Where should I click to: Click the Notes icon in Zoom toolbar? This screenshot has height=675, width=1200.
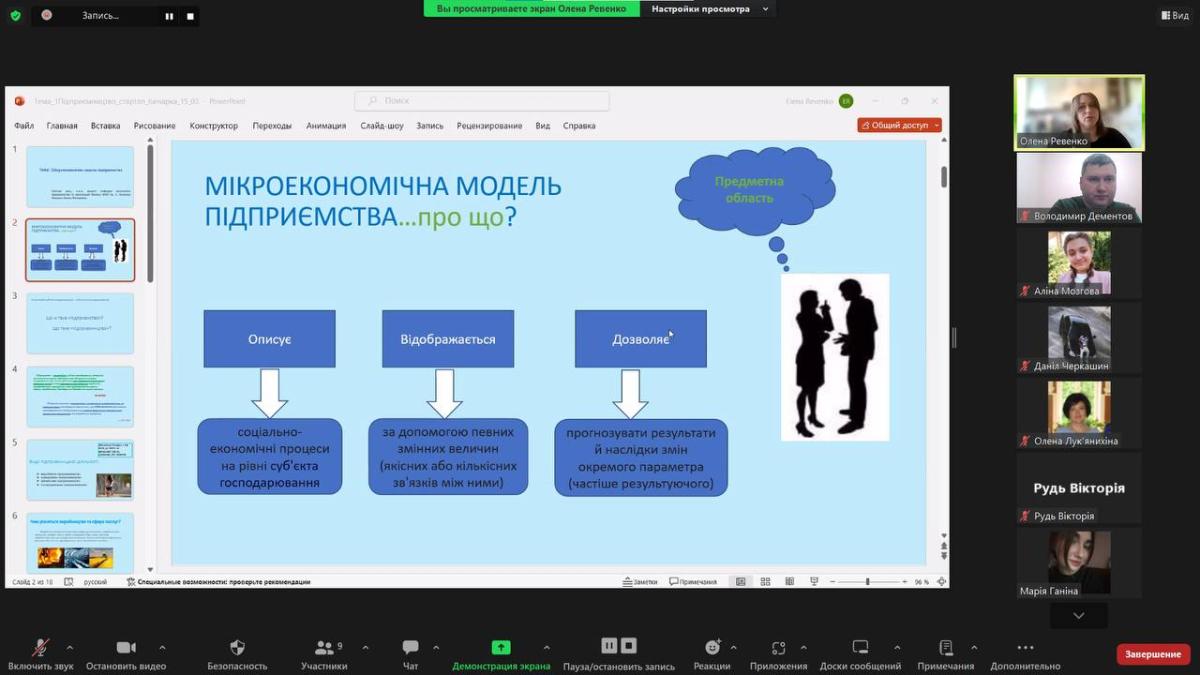[946, 648]
